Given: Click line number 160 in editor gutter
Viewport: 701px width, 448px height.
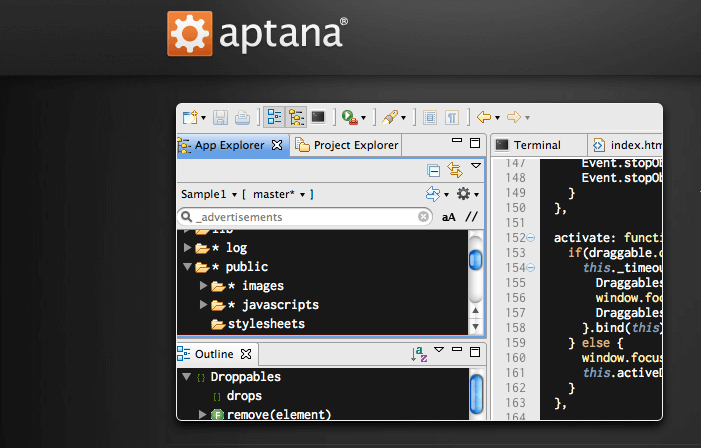Looking at the screenshot, I should coord(515,358).
